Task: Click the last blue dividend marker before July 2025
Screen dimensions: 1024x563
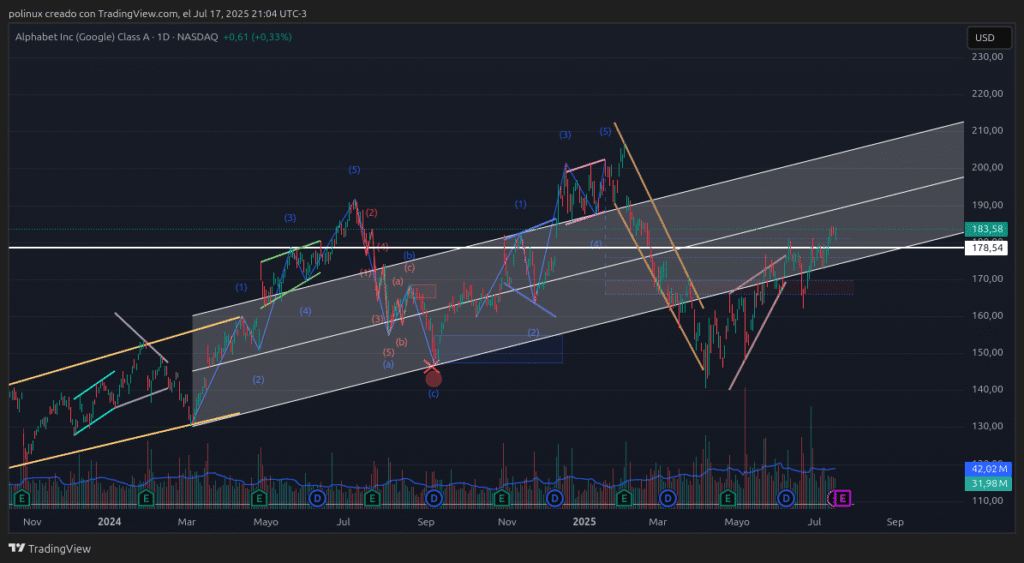Action: tap(786, 497)
